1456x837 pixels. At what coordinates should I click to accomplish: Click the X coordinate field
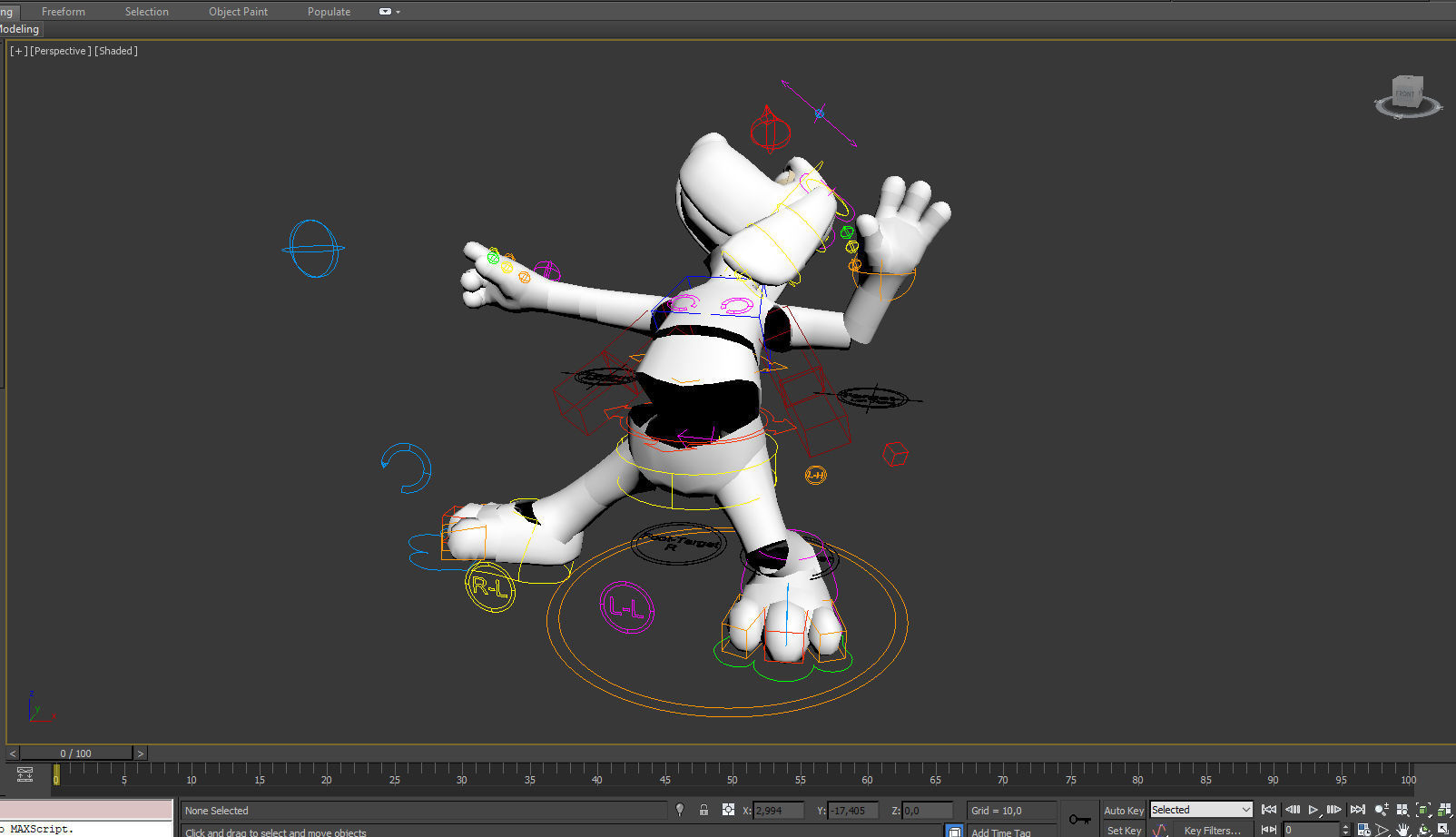click(x=779, y=811)
